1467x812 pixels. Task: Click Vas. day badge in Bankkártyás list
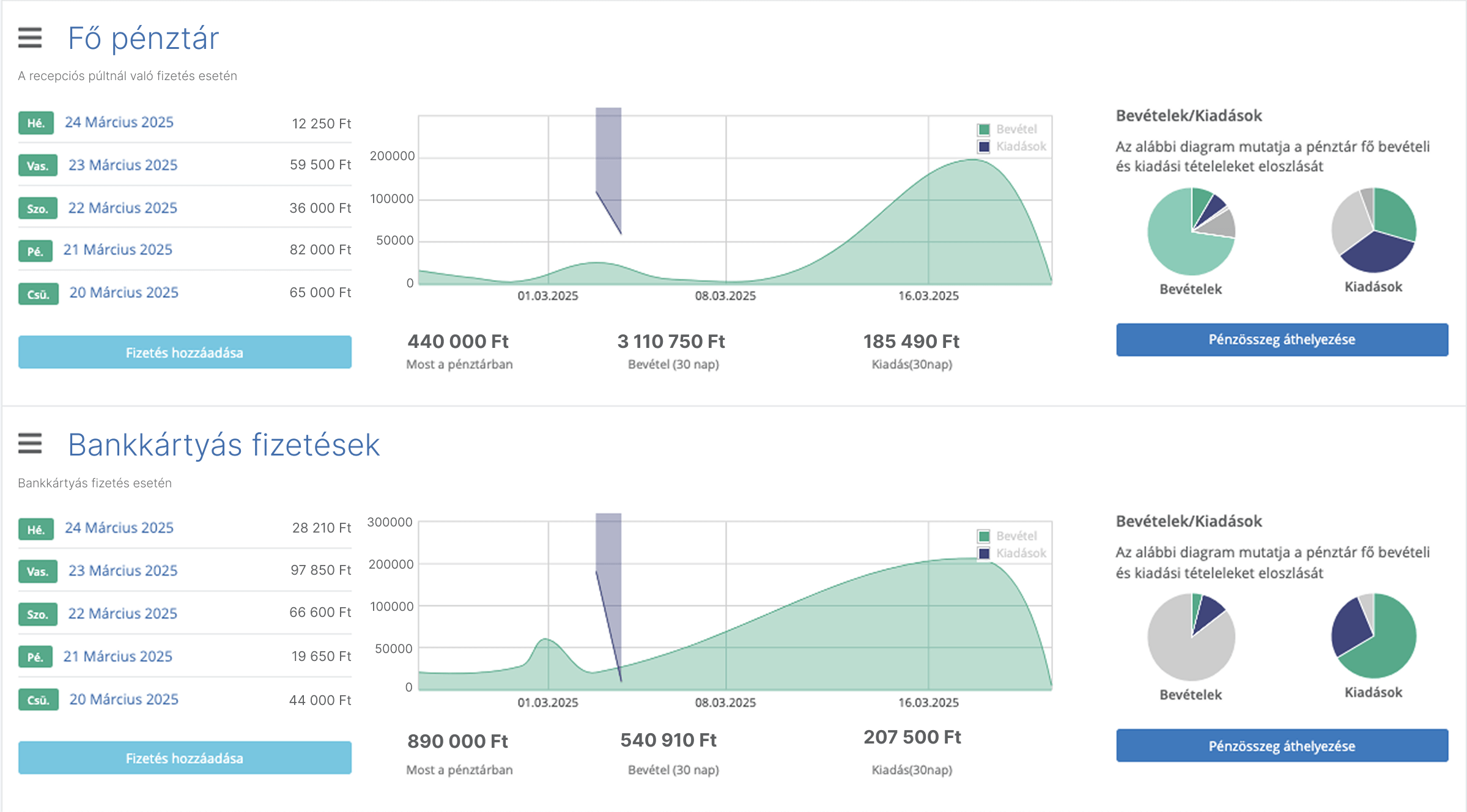pos(37,571)
